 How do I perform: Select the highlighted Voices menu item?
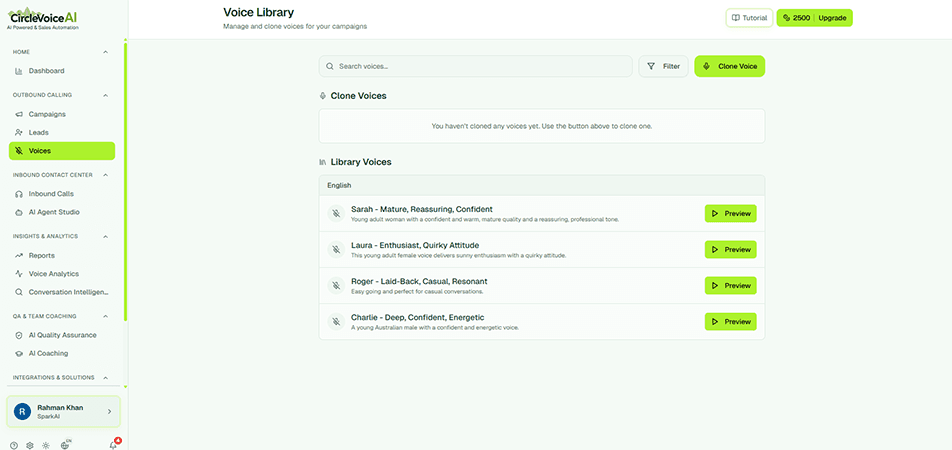(62, 151)
